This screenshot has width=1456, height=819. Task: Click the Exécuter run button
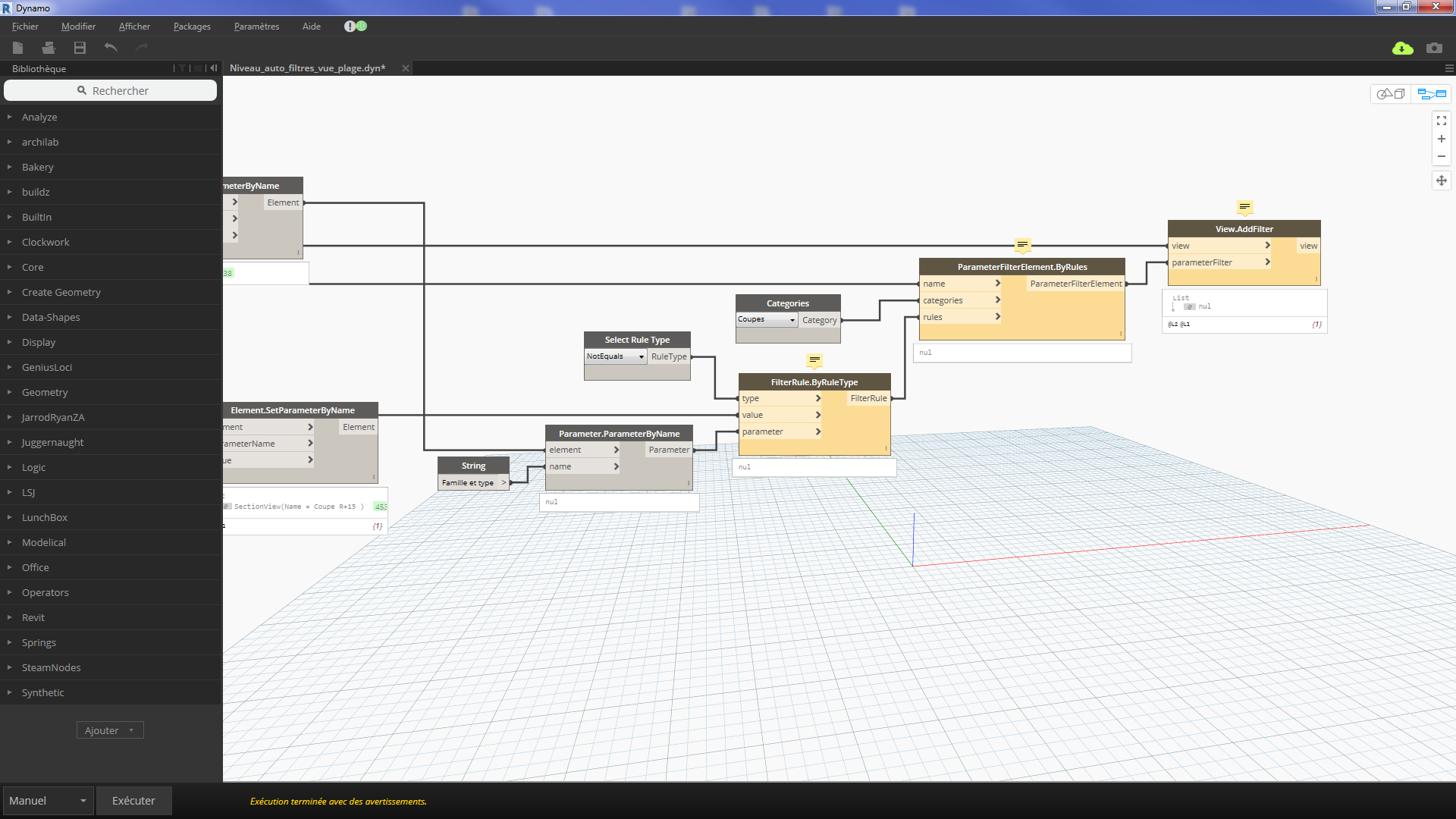tap(133, 801)
